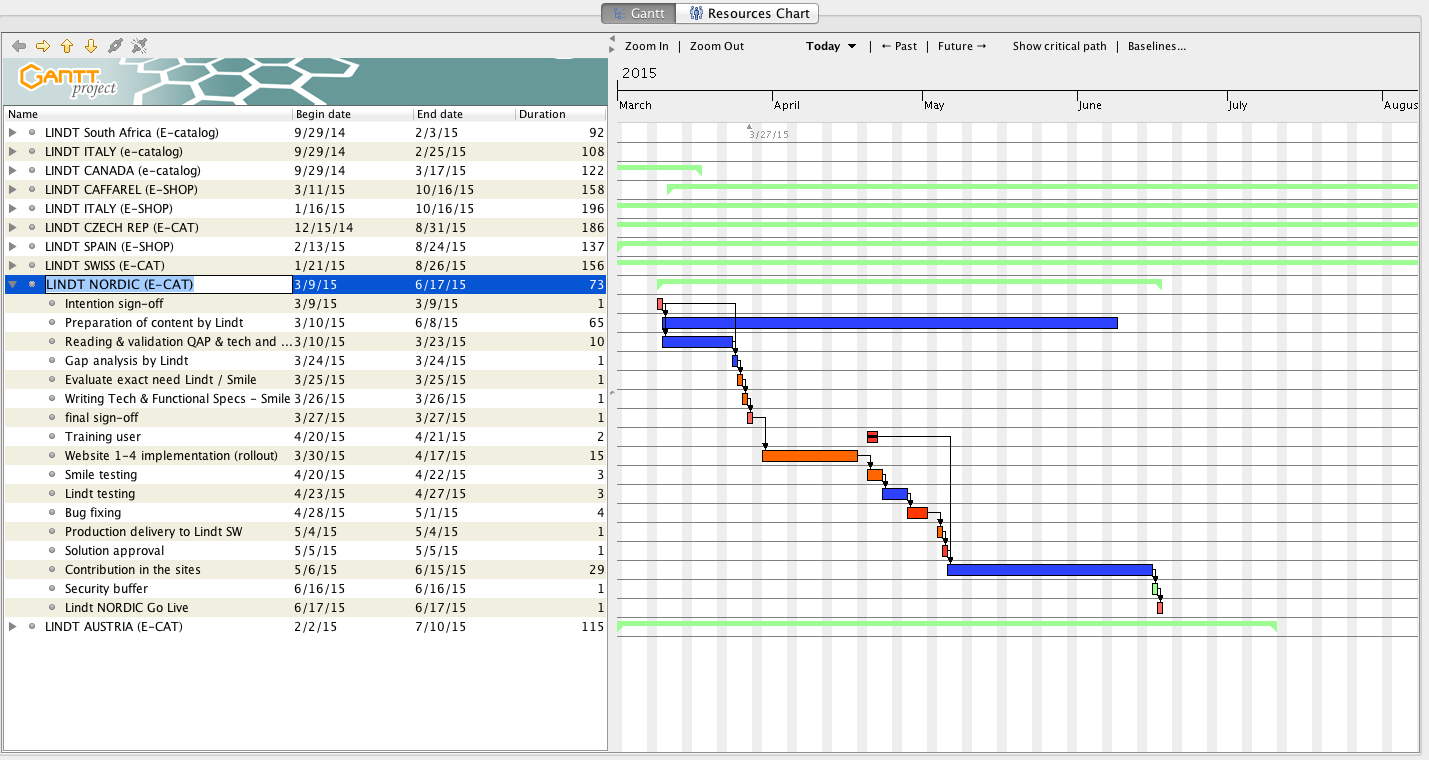Expand LINDT SWISS (E-CAT) task
Image resolution: width=1429 pixels, height=760 pixels.
coord(12,265)
